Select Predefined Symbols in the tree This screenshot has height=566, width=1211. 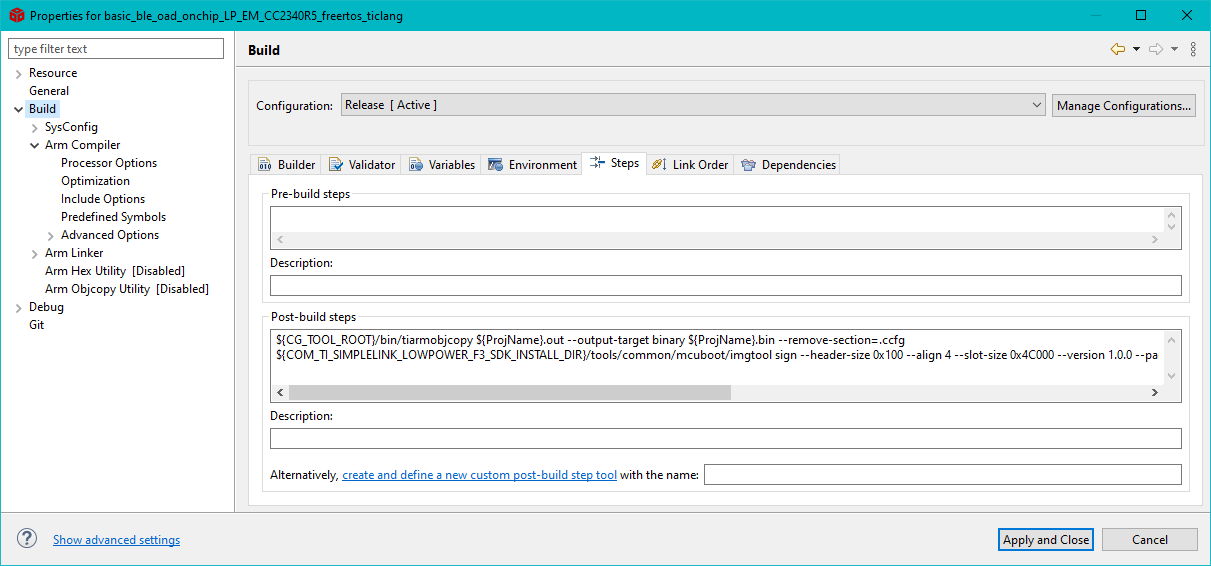point(113,217)
